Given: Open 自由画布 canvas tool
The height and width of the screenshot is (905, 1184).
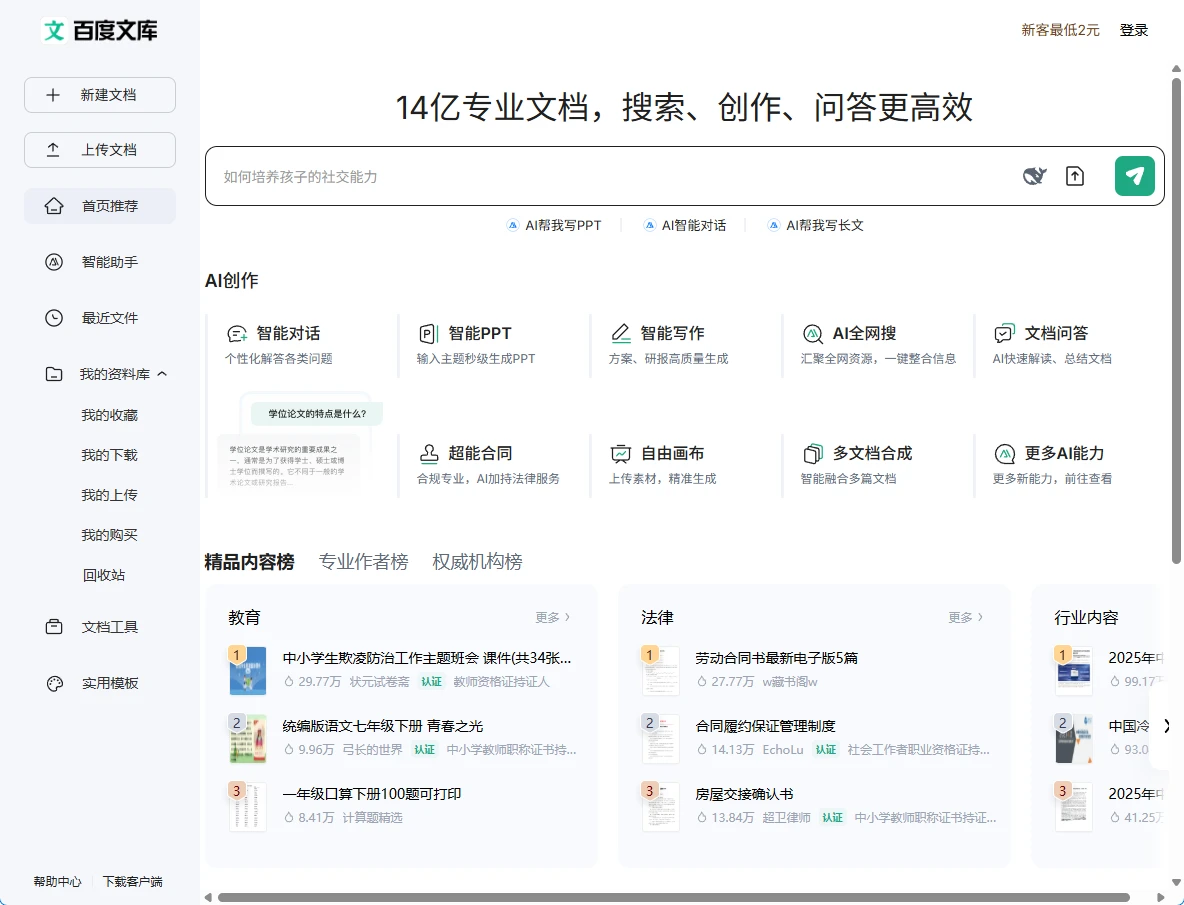Looking at the screenshot, I should [672, 454].
